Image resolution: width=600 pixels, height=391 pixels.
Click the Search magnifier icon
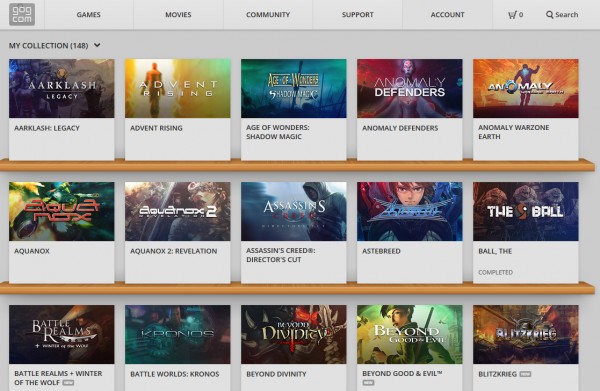tap(549, 15)
